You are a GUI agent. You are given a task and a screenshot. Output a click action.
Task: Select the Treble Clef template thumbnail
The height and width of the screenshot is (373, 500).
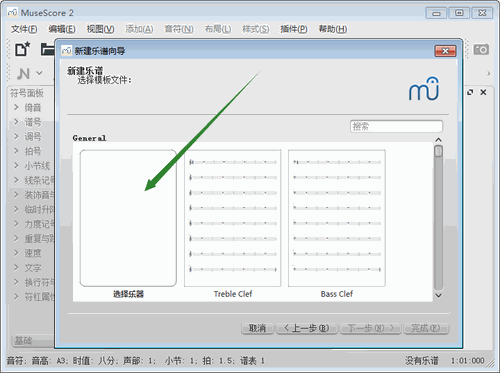point(233,218)
